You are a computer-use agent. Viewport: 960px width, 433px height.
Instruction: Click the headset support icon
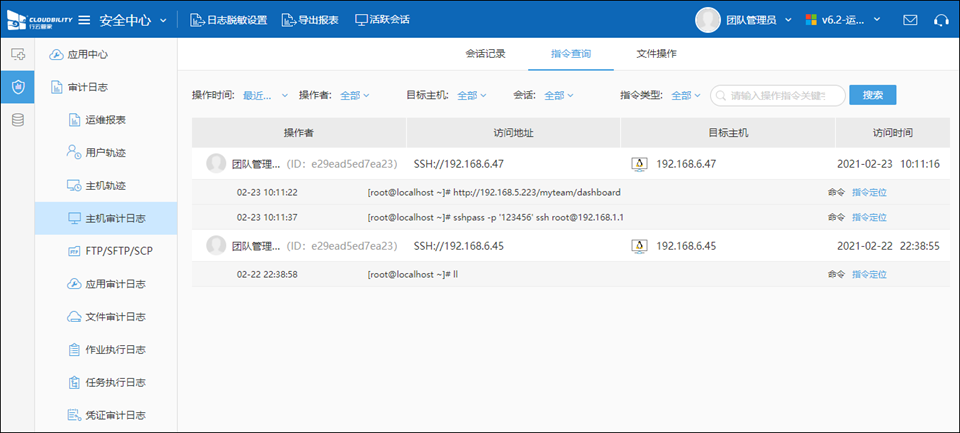(940, 20)
